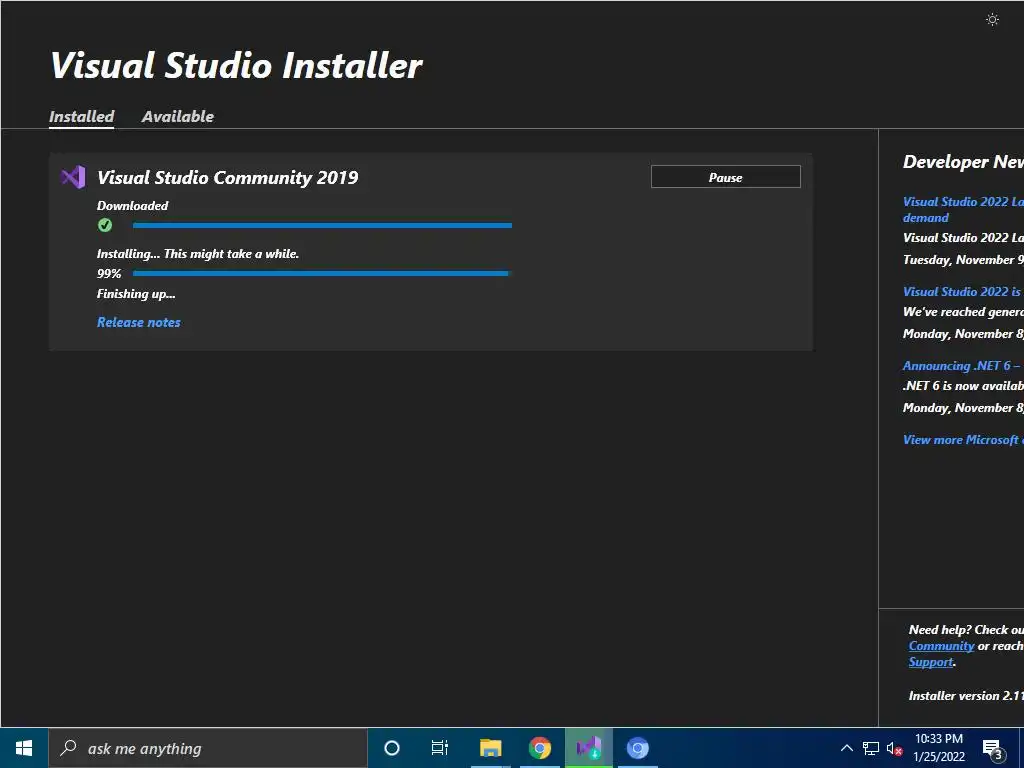The image size is (1024, 768).
Task: Pause the Visual Studio installation
Action: tap(726, 177)
